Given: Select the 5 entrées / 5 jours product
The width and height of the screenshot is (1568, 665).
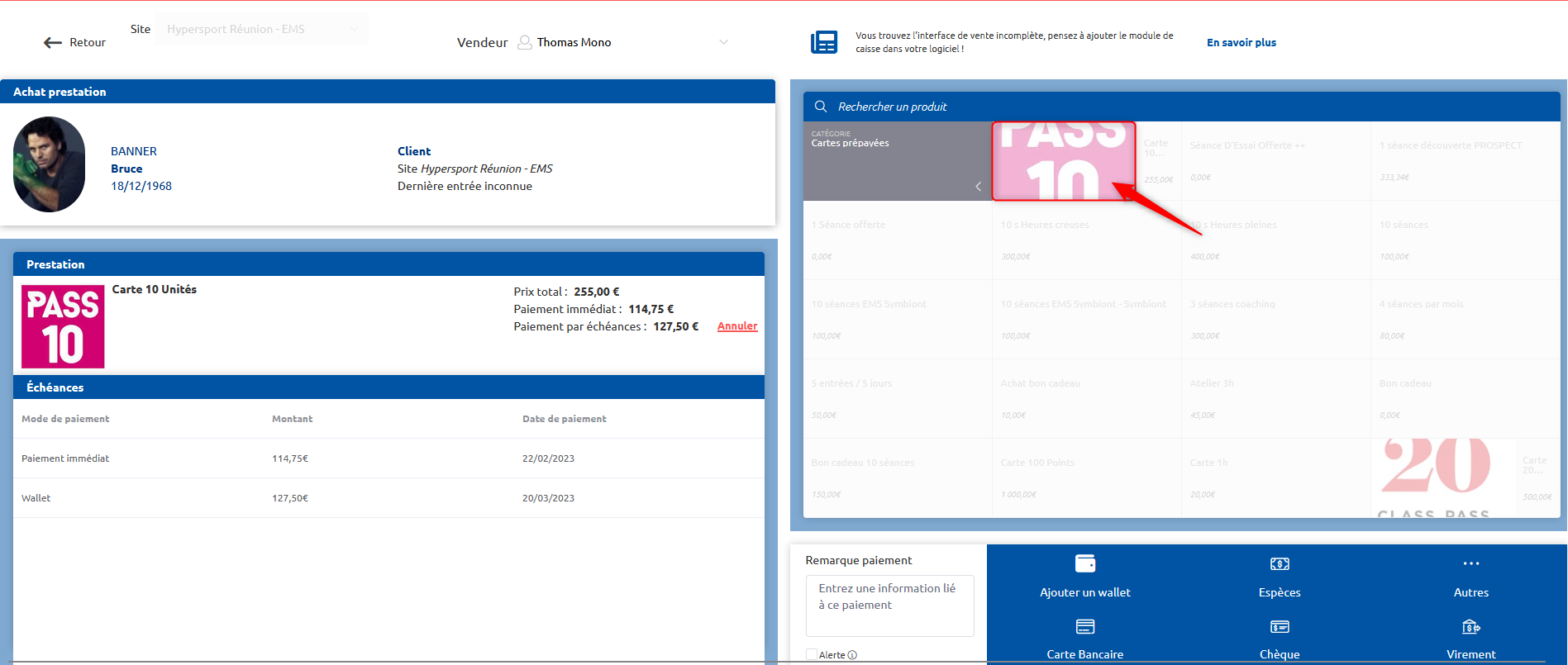Looking at the screenshot, I should tap(898, 399).
